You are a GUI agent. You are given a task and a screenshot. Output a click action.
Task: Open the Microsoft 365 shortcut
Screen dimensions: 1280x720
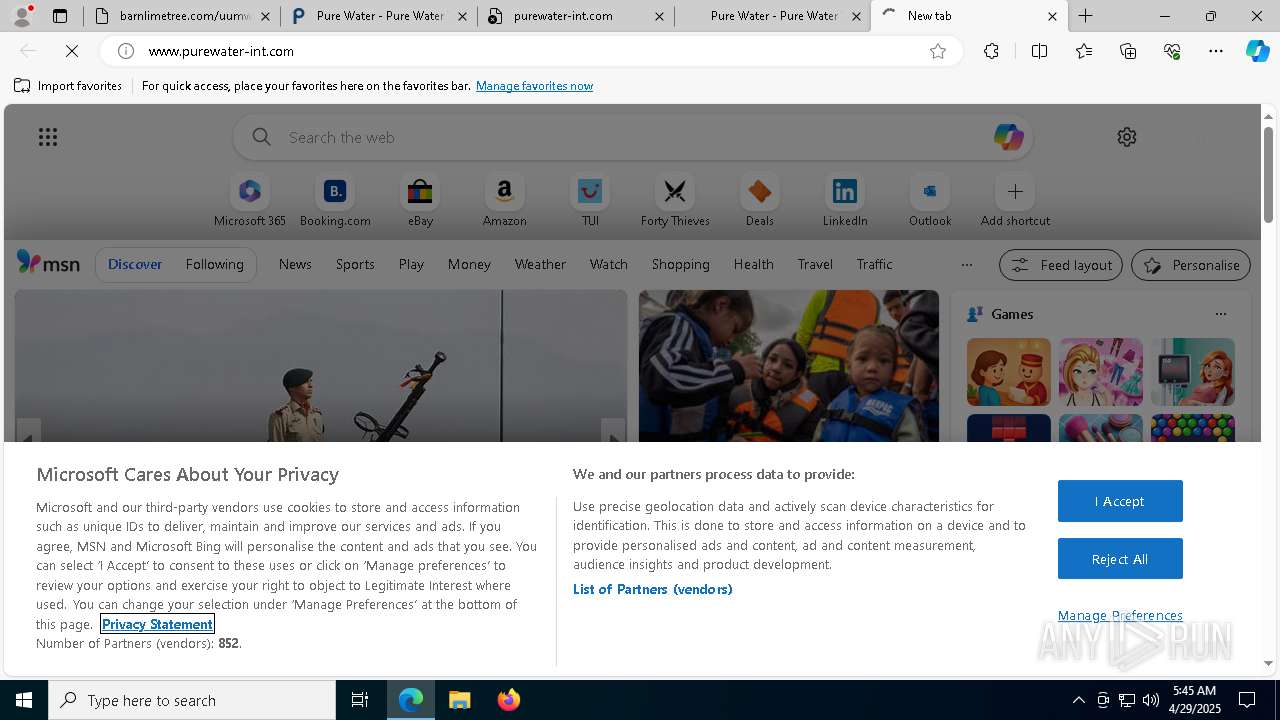(250, 201)
